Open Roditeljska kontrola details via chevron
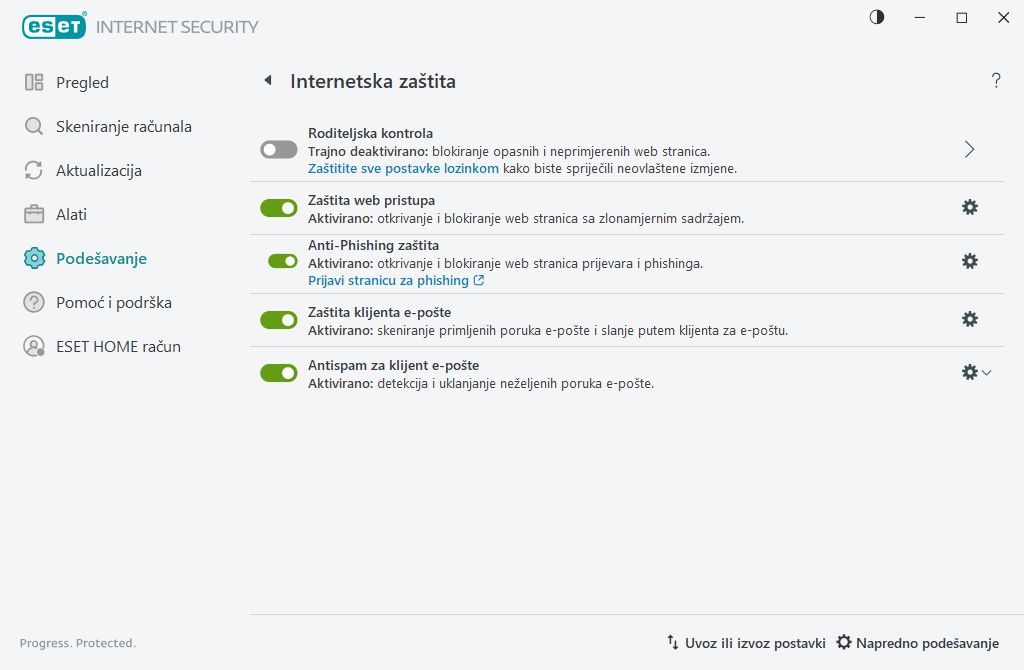The width and height of the screenshot is (1024, 670). click(x=968, y=148)
